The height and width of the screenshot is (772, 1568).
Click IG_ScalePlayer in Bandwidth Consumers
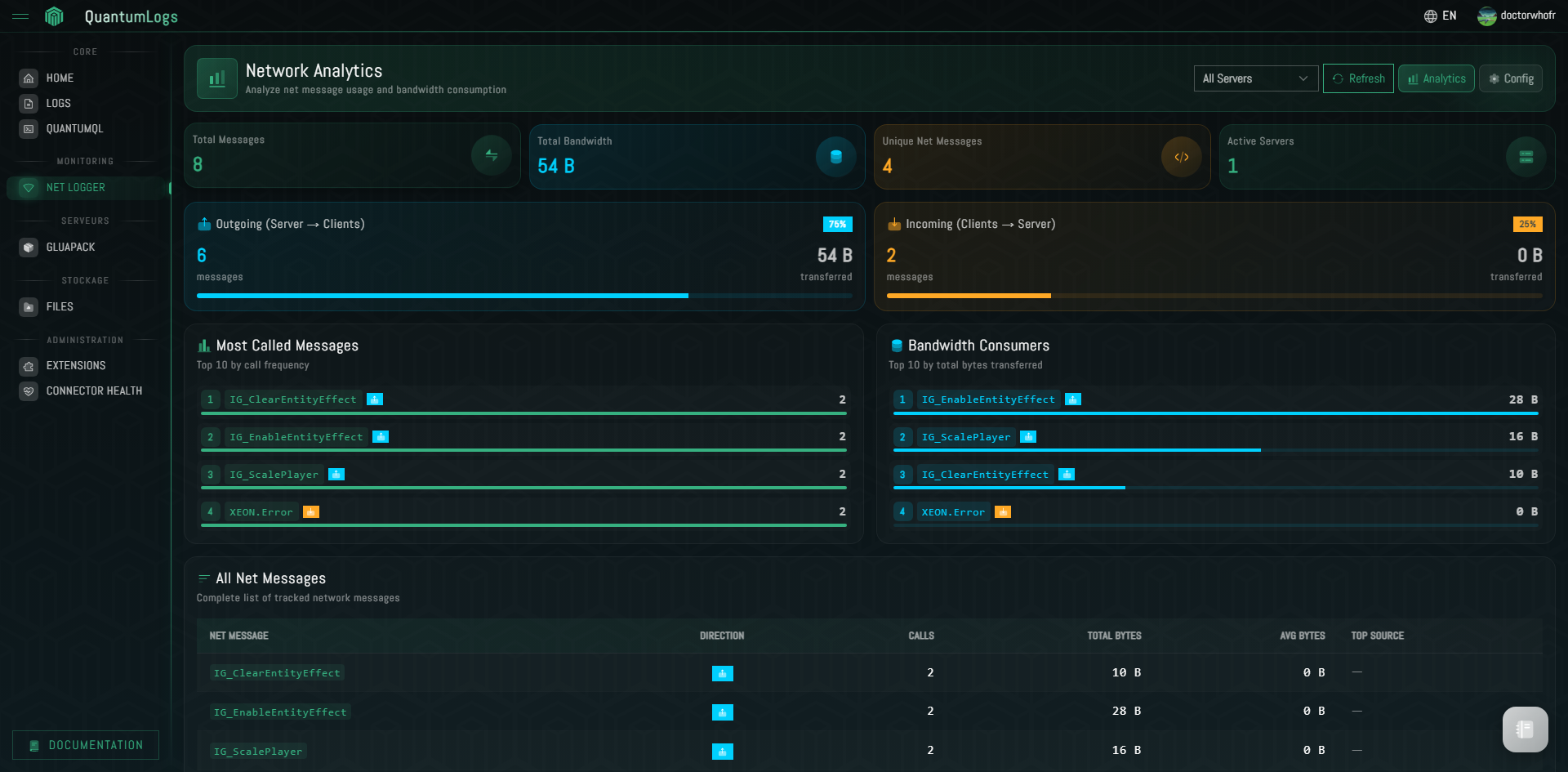(x=966, y=437)
